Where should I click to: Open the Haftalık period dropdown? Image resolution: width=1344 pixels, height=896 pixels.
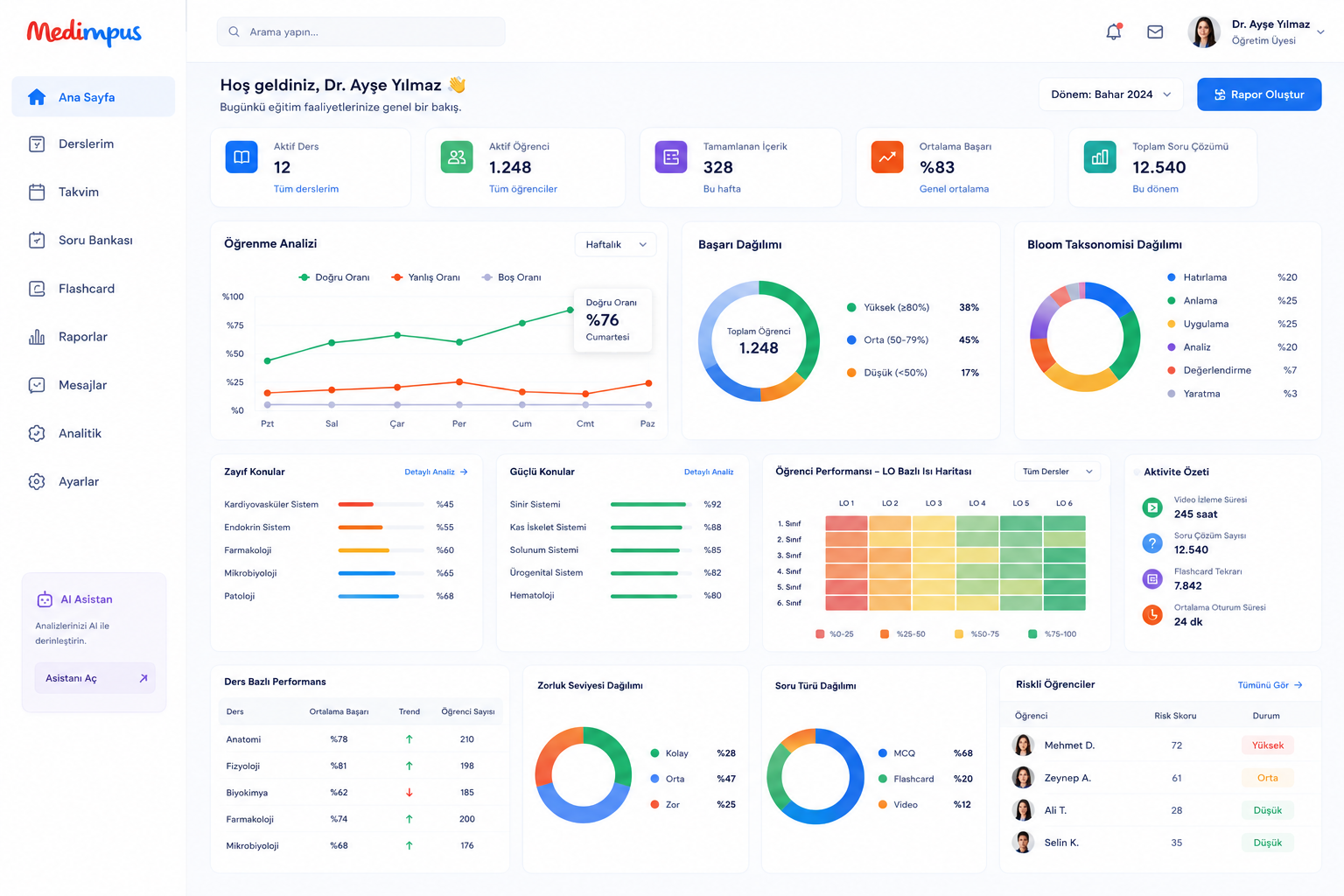(x=615, y=244)
